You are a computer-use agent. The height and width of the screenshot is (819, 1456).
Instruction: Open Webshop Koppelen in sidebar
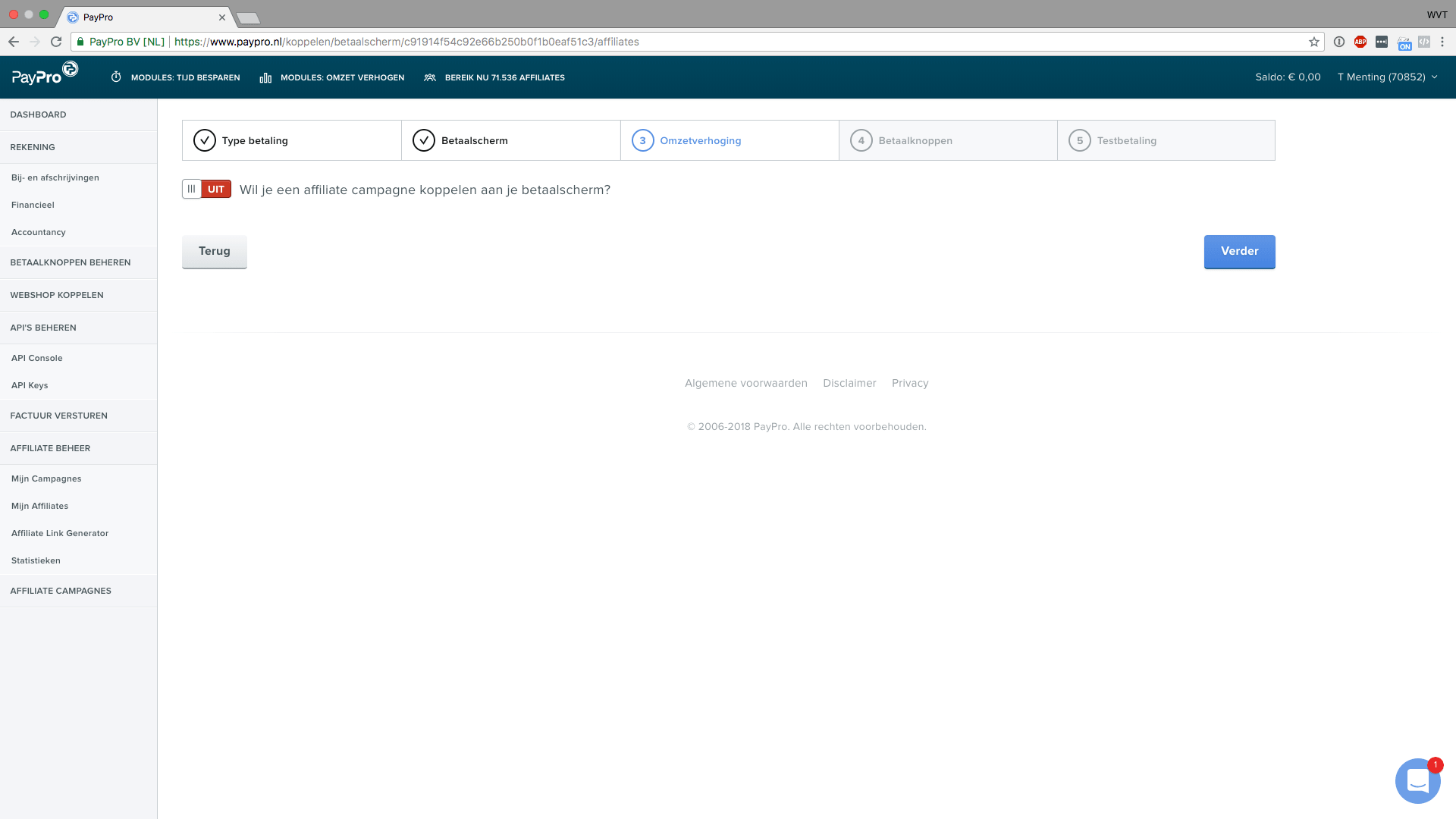pos(79,295)
